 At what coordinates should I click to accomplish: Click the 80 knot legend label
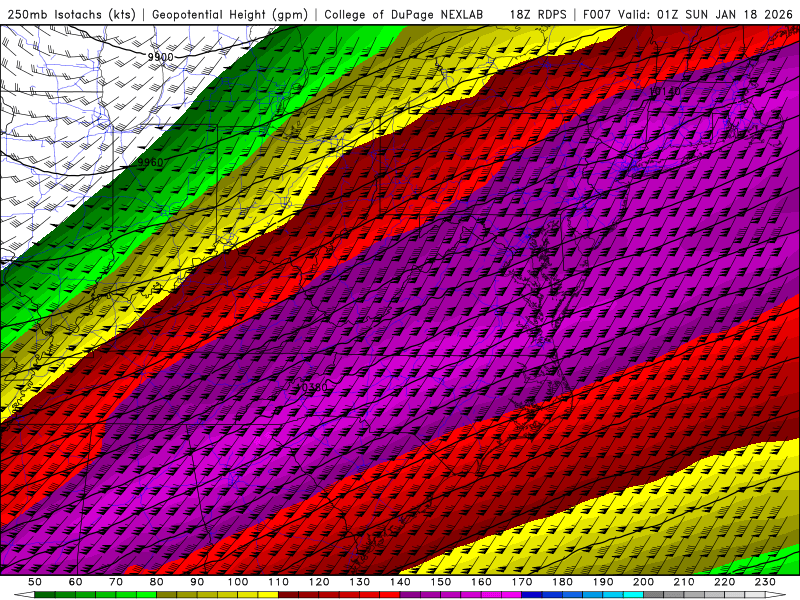click(157, 582)
